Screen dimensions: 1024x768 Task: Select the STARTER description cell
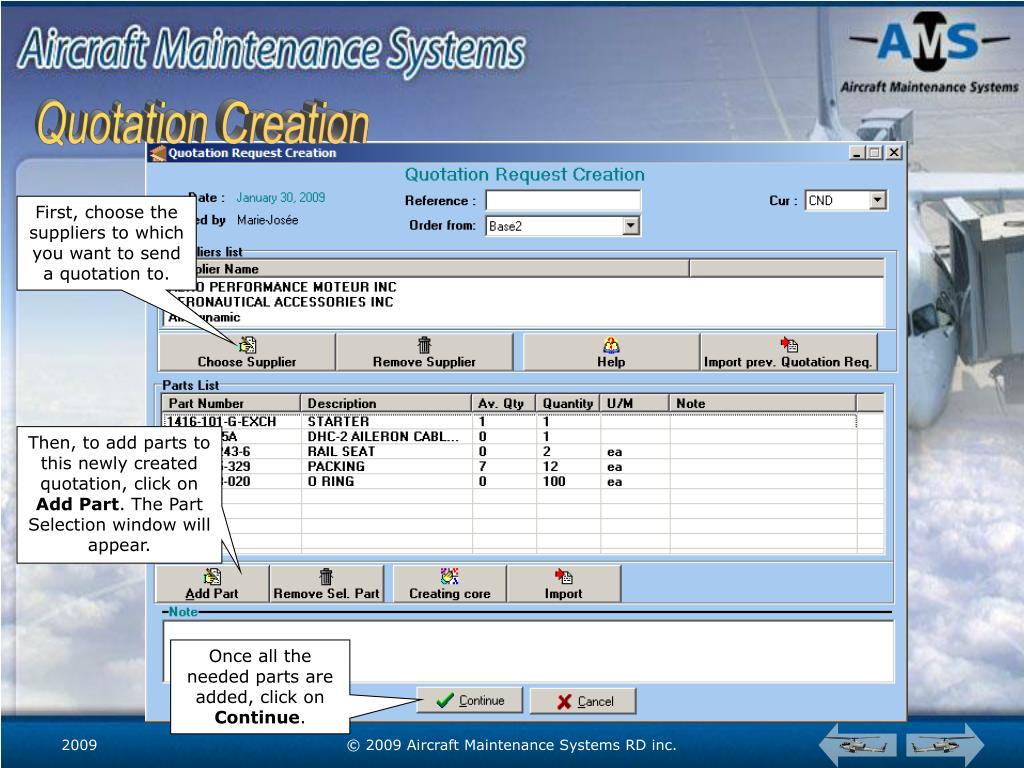[386, 421]
